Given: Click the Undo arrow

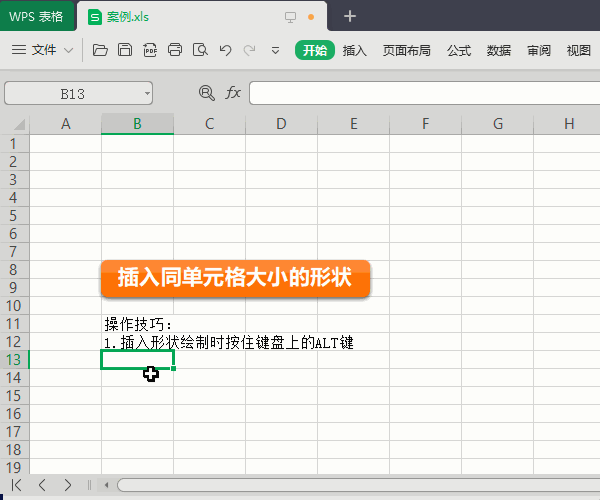Looking at the screenshot, I should coord(225,50).
